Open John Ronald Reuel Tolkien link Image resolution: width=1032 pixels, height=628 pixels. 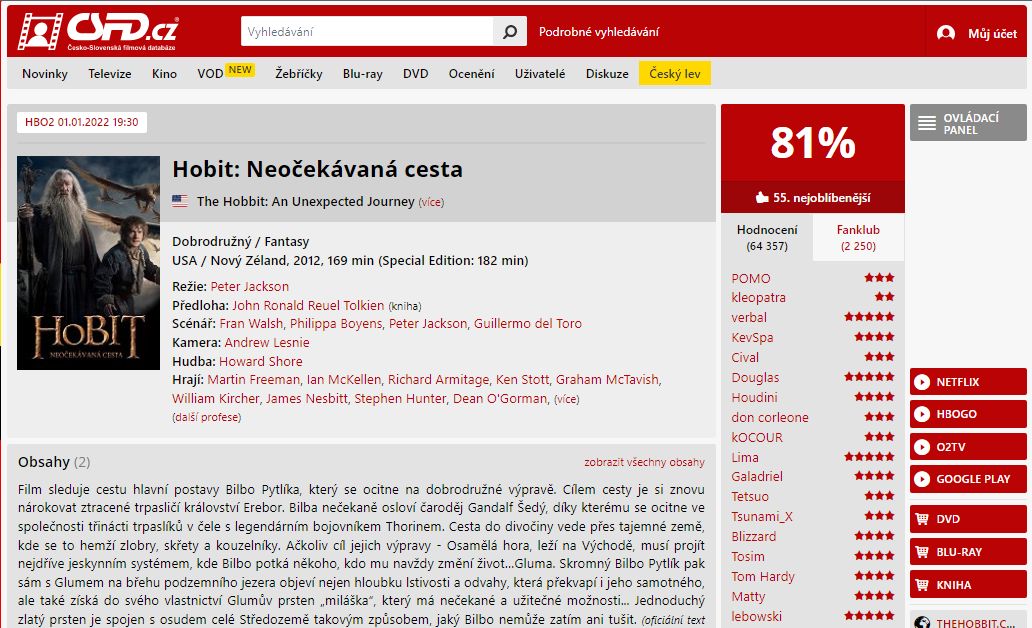[x=308, y=305]
